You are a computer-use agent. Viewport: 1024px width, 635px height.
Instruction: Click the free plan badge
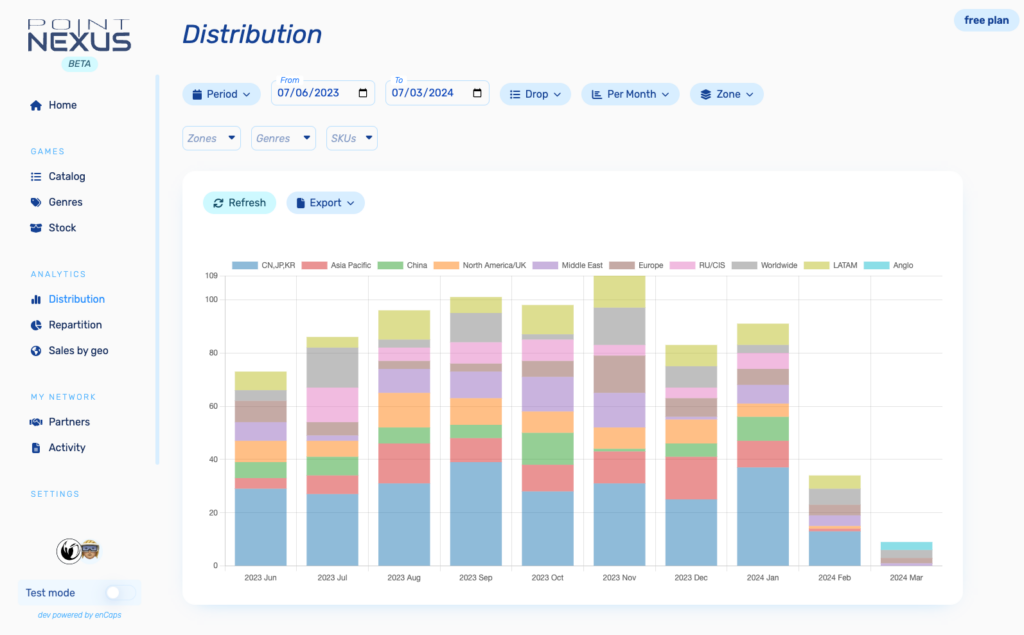(985, 20)
